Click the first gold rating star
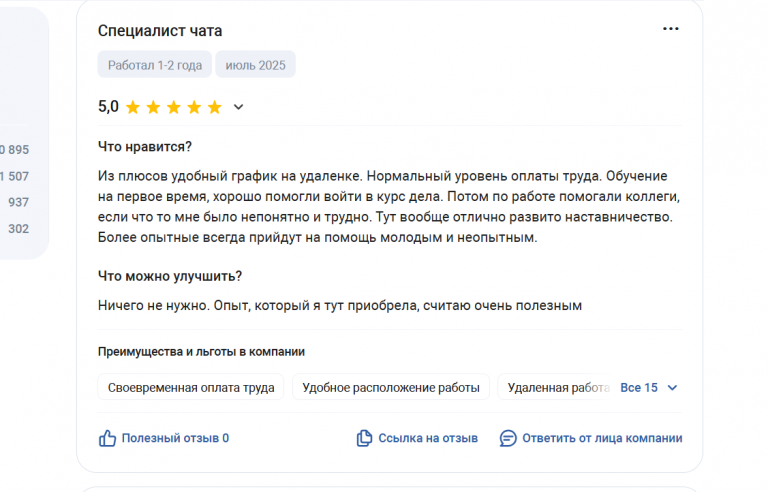768x492 pixels. [x=133, y=107]
